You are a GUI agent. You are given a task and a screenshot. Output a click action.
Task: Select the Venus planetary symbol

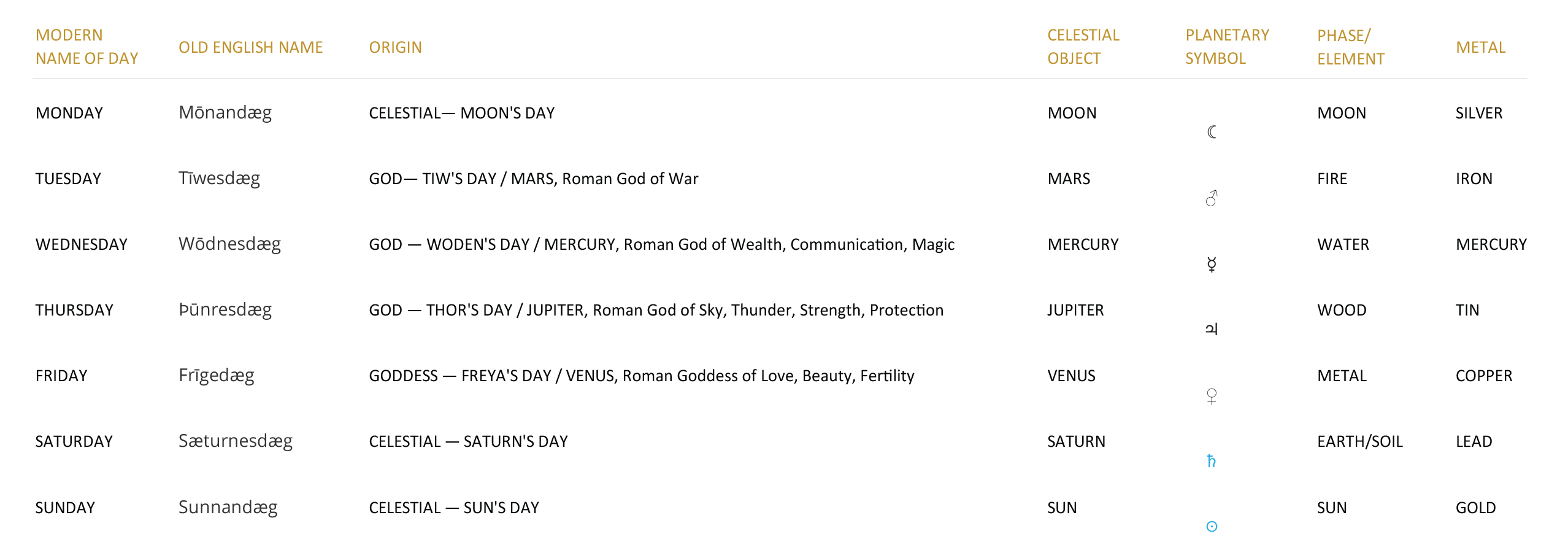tap(1212, 396)
